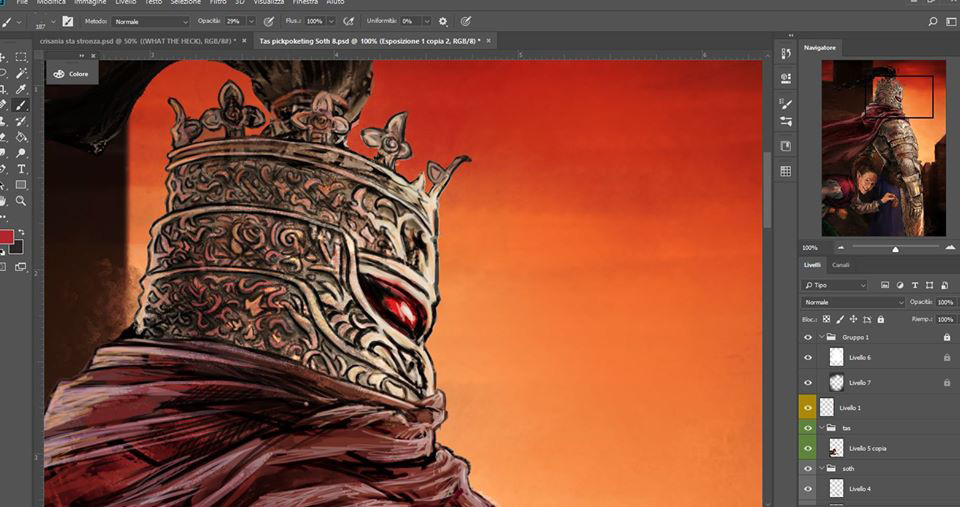Click the Navigatore preview thumbnail
This screenshot has width=960, height=507.
[x=883, y=147]
